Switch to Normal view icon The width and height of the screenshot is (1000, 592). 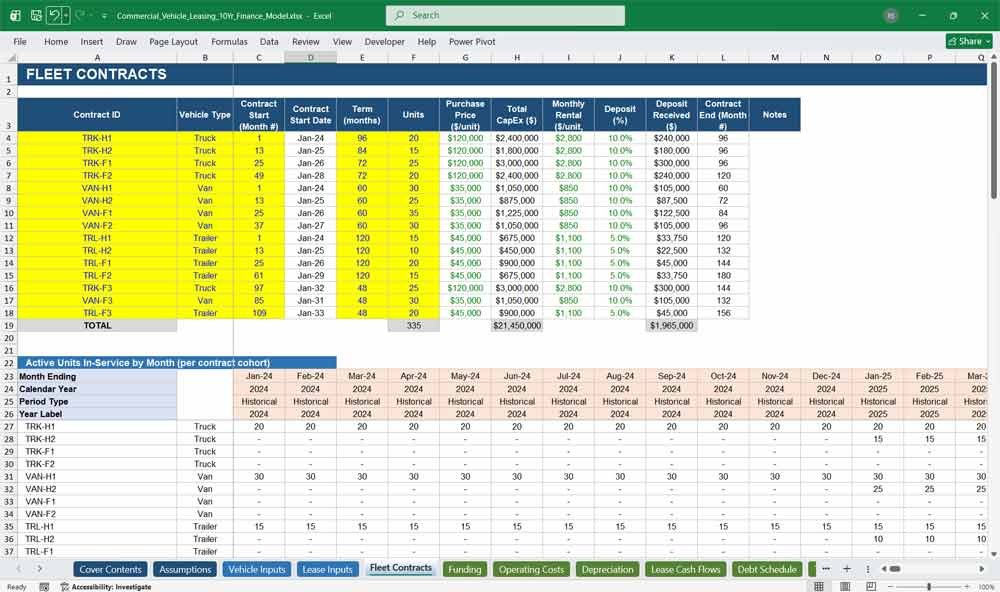click(819, 586)
